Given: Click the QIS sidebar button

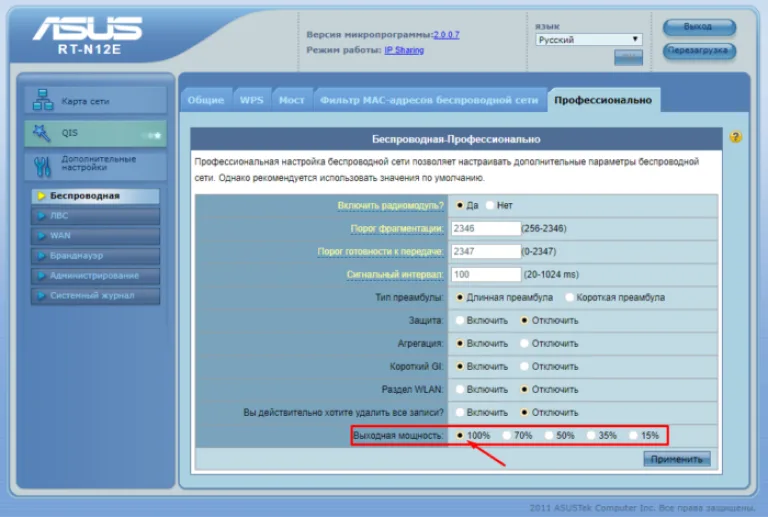Looking at the screenshot, I should click(x=96, y=134).
